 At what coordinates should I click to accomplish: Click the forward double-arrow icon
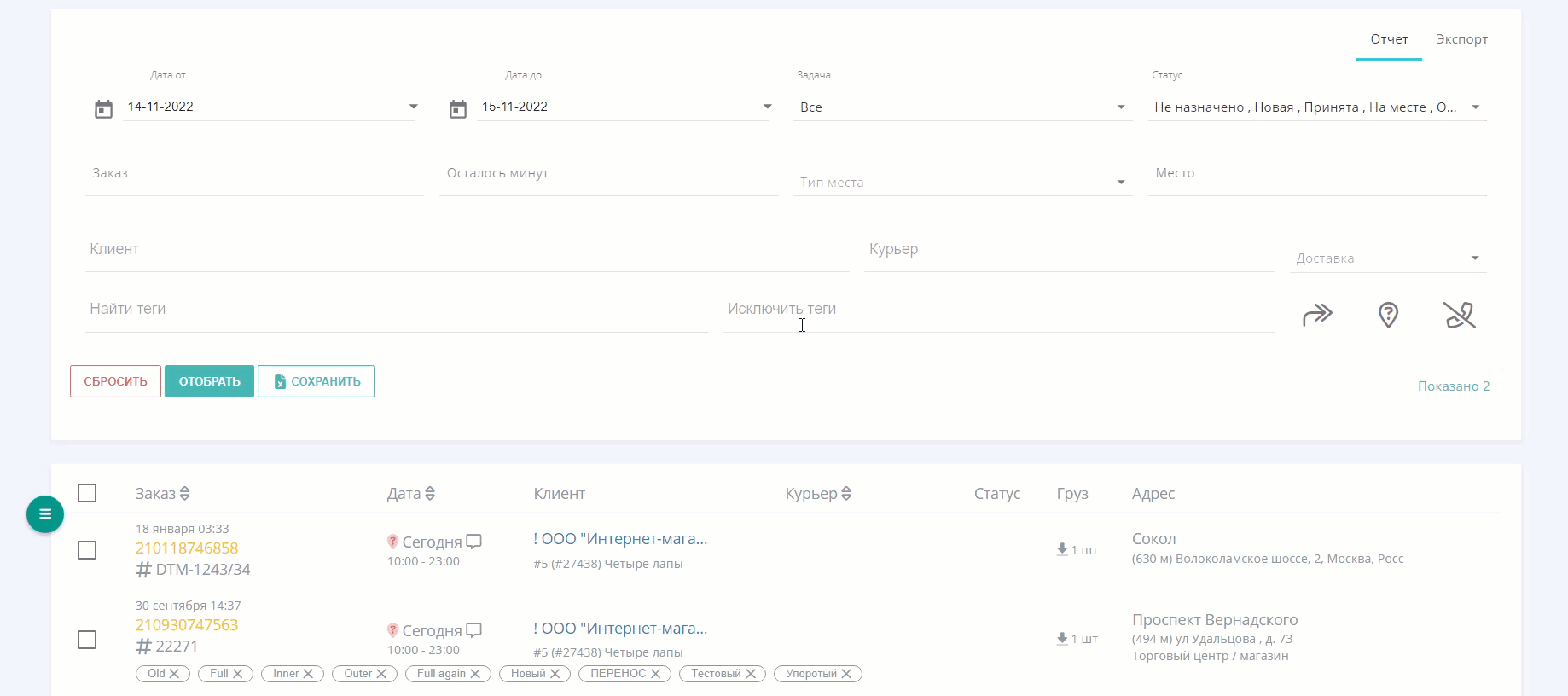(1317, 315)
